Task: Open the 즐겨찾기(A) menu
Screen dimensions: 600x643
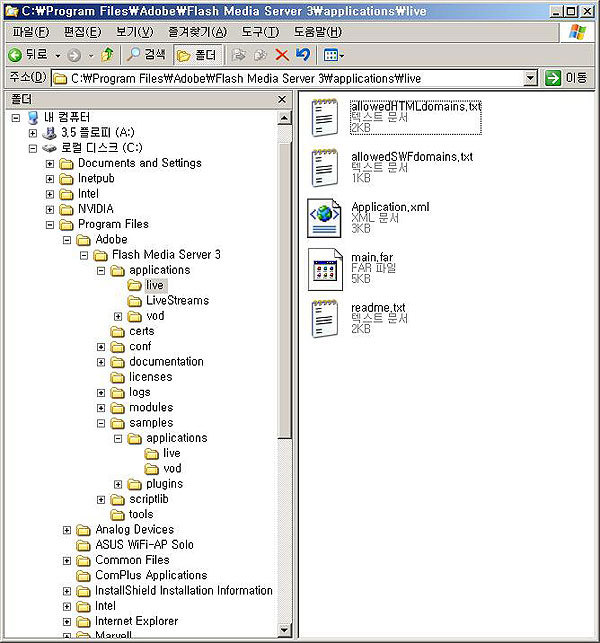Action: tap(197, 32)
